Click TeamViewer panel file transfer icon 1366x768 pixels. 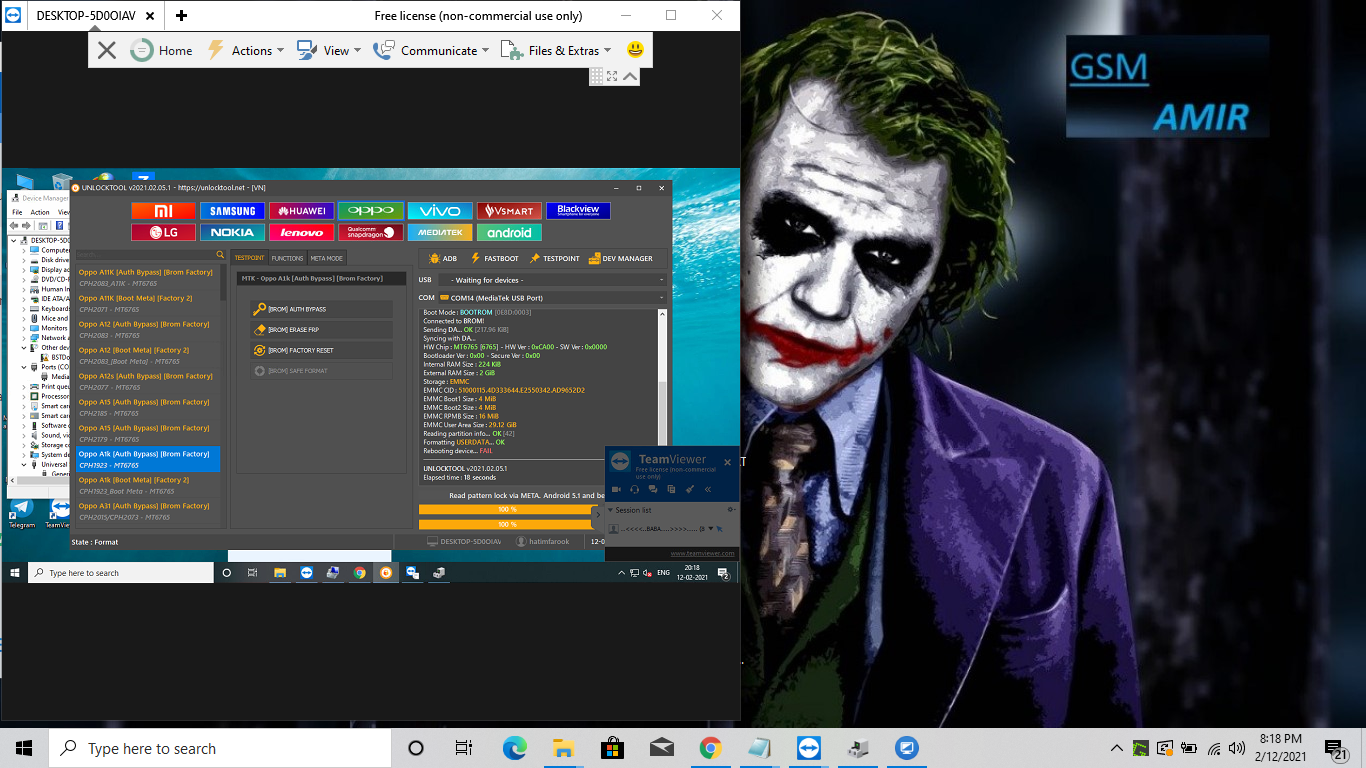coord(671,489)
